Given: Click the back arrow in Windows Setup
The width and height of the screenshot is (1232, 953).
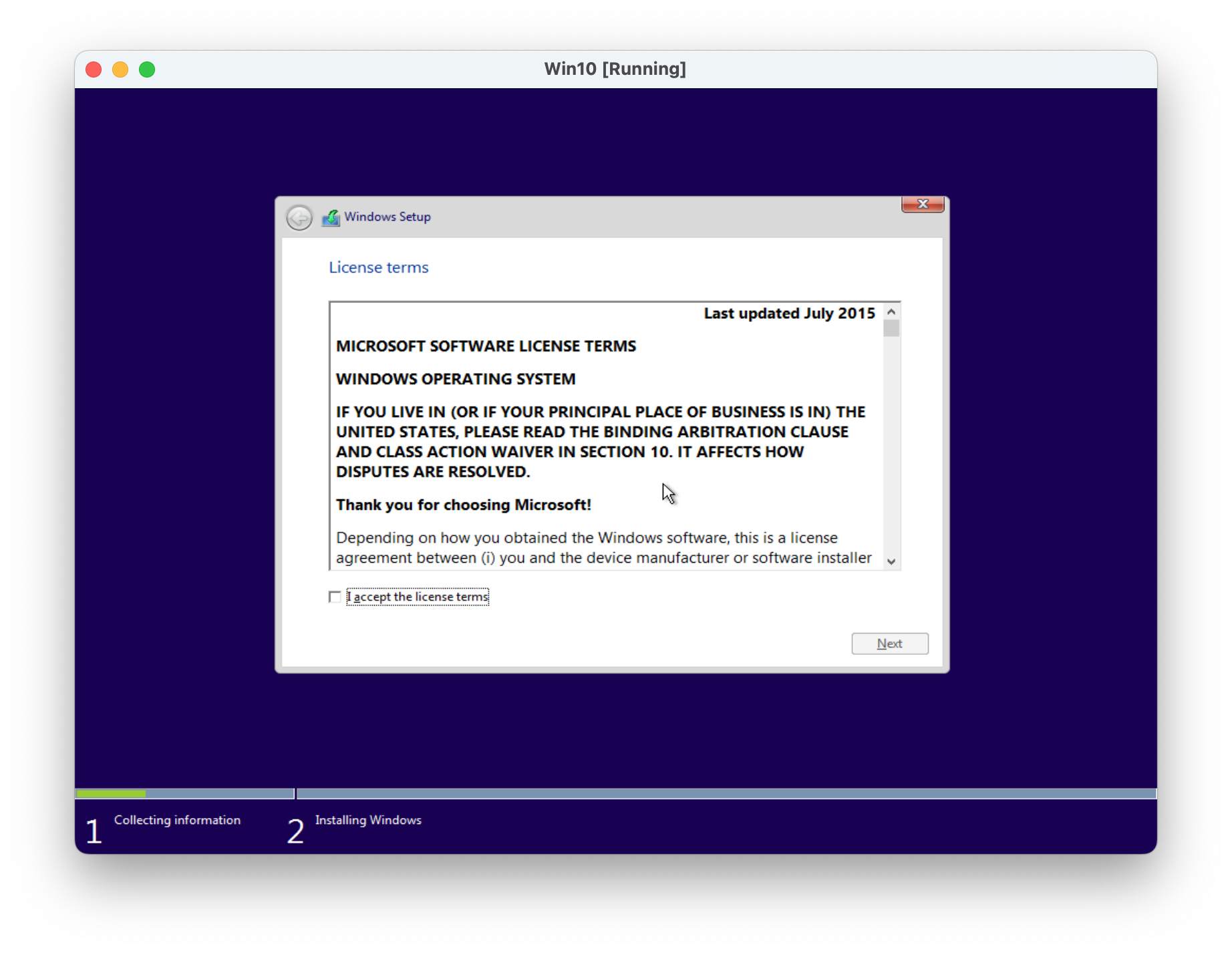Looking at the screenshot, I should (x=299, y=218).
